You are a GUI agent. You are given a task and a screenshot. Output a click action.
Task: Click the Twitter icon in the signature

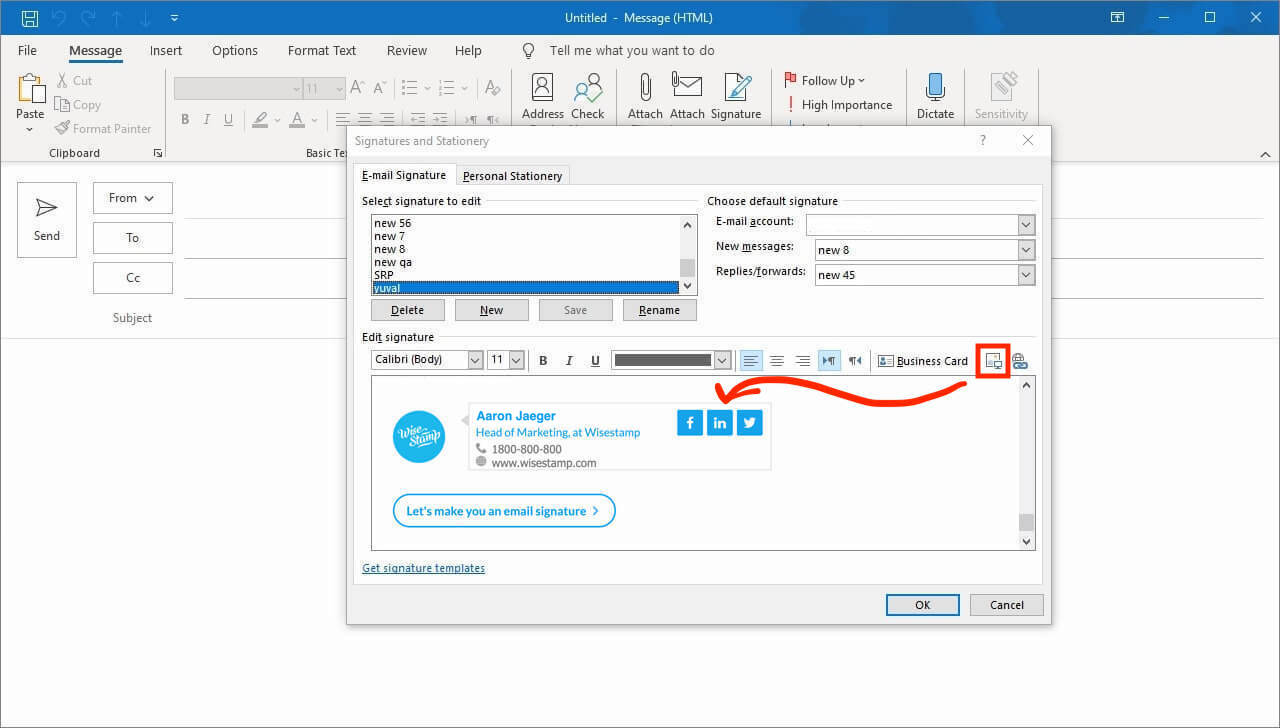pyautogui.click(x=750, y=423)
